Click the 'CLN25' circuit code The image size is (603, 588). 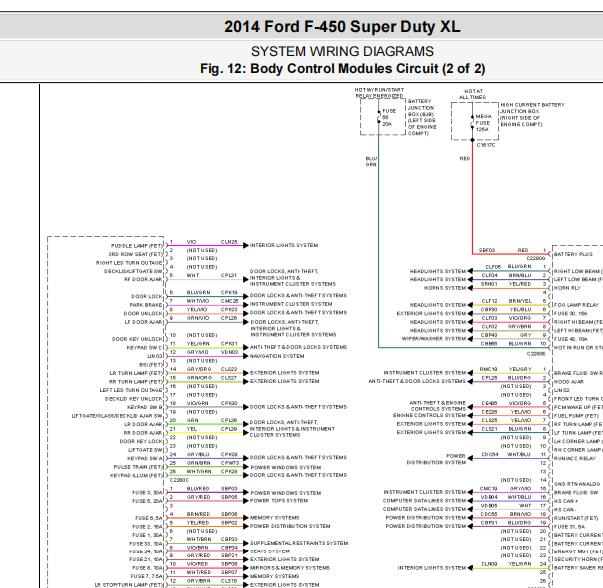coord(229,242)
